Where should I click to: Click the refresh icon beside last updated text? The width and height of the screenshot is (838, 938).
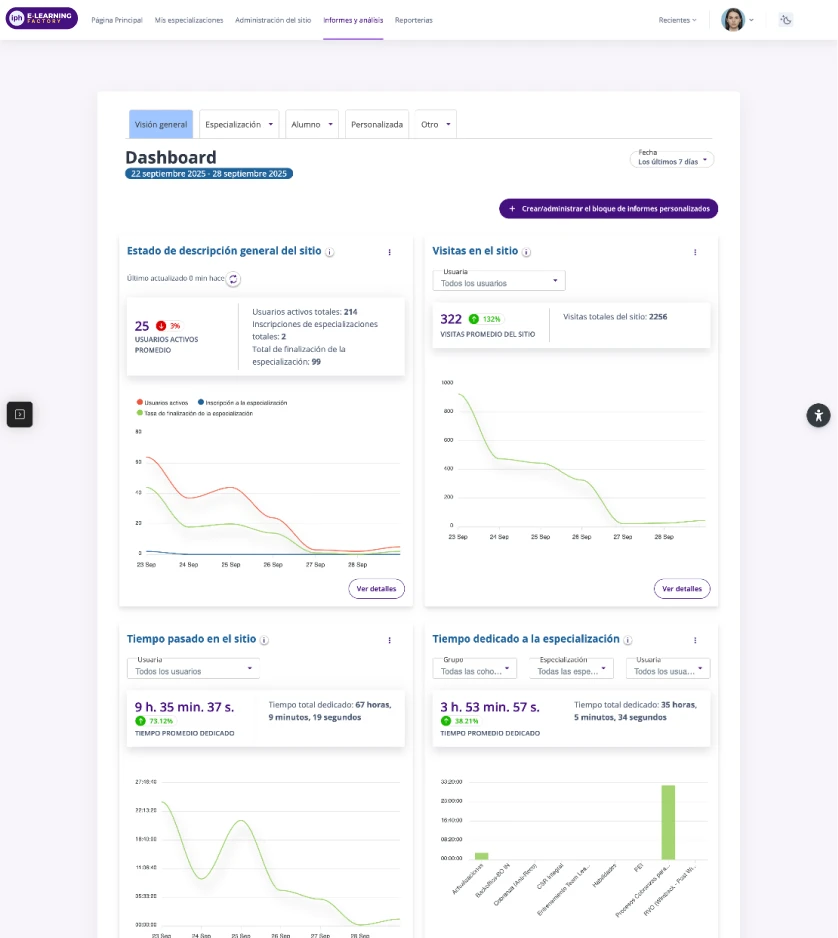click(233, 280)
